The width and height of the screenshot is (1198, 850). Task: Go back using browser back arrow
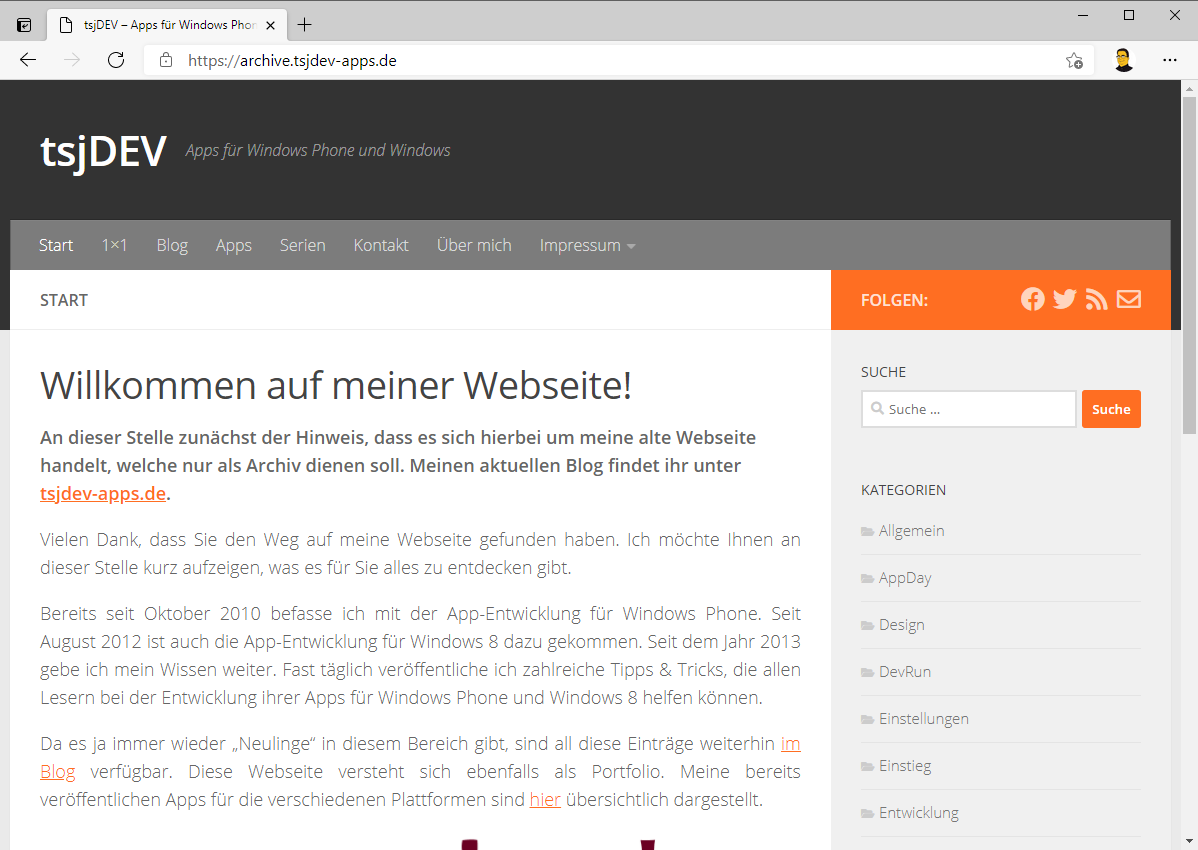(28, 60)
